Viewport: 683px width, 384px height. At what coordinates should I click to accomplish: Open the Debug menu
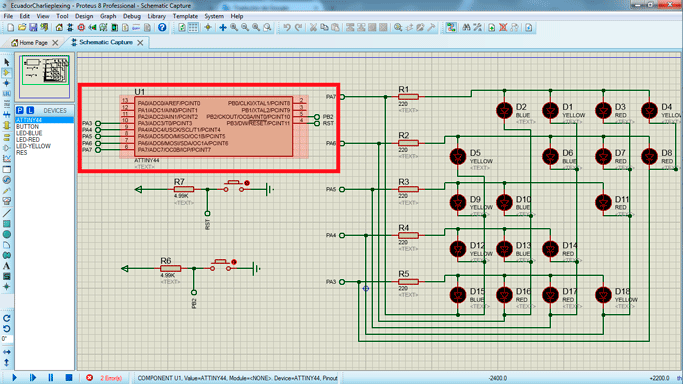(x=132, y=16)
